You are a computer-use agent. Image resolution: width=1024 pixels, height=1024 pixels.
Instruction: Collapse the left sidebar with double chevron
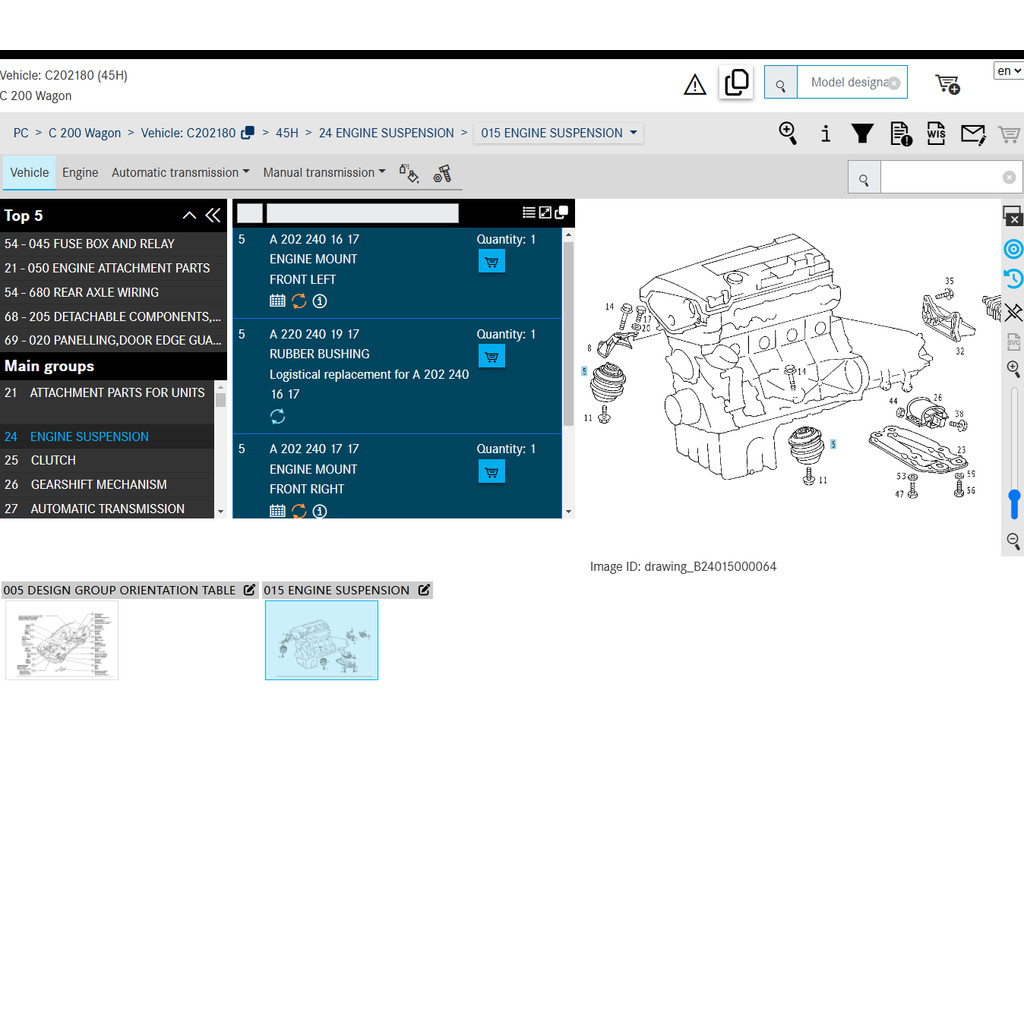tap(213, 216)
